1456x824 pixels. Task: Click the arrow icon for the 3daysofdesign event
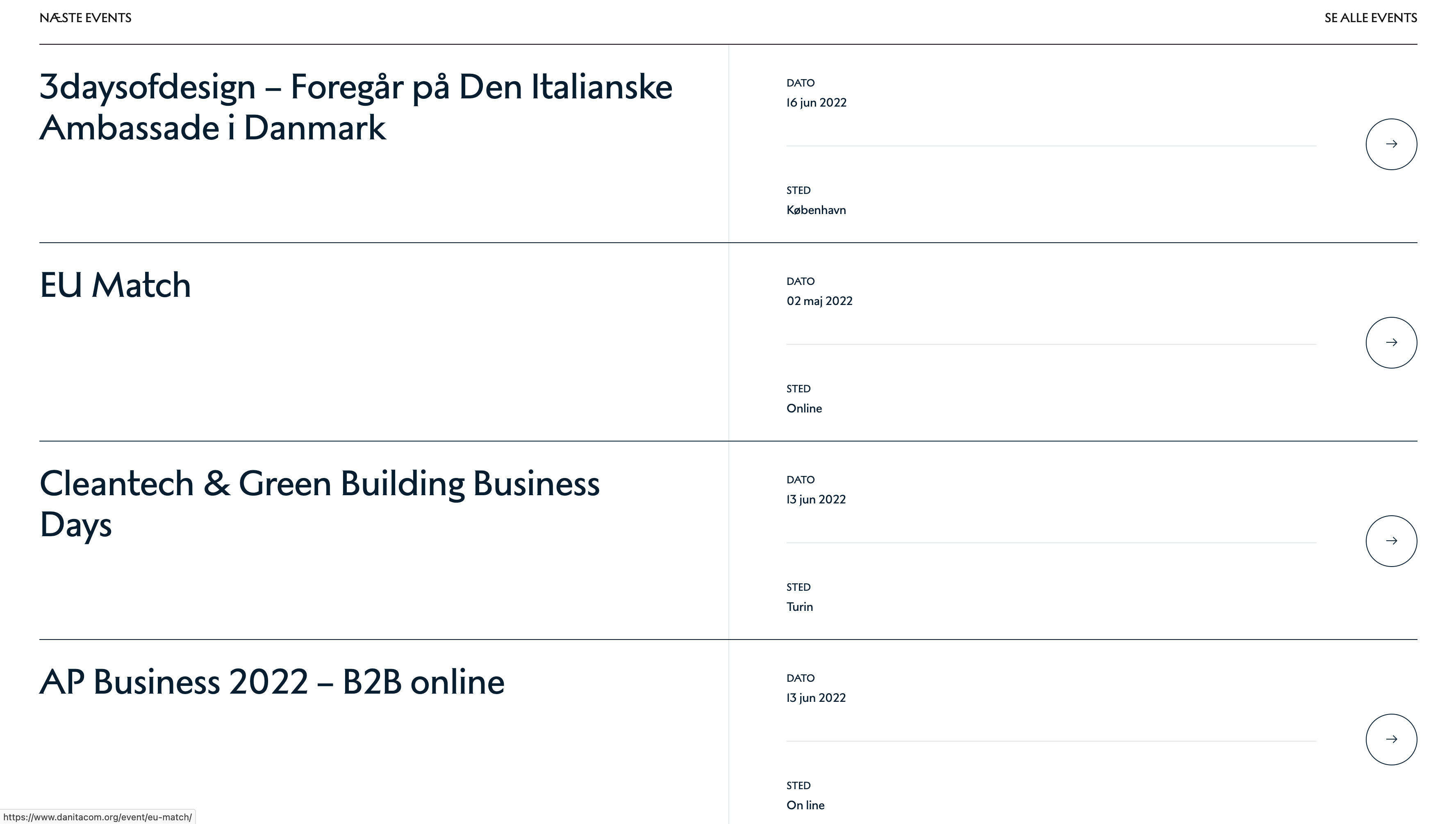[1391, 144]
